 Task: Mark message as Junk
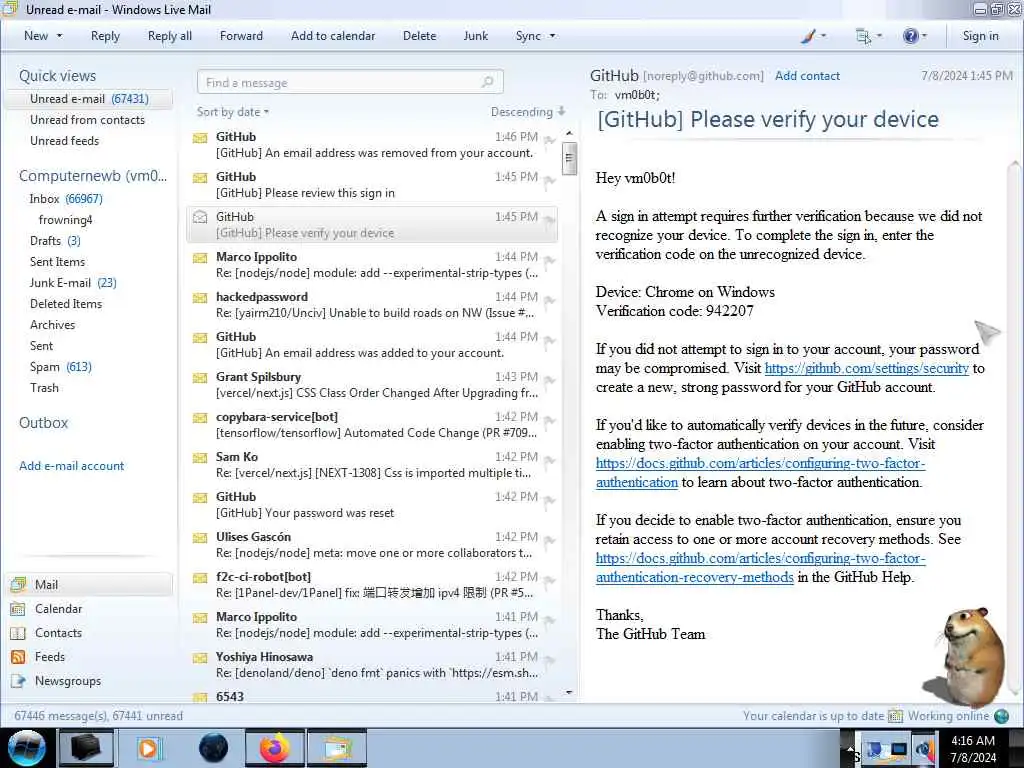click(x=475, y=36)
